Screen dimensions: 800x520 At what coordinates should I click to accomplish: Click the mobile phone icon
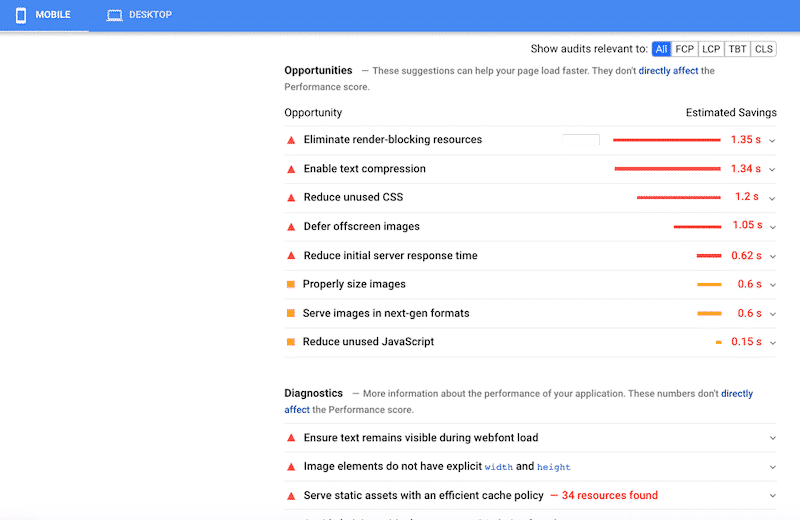(21, 15)
